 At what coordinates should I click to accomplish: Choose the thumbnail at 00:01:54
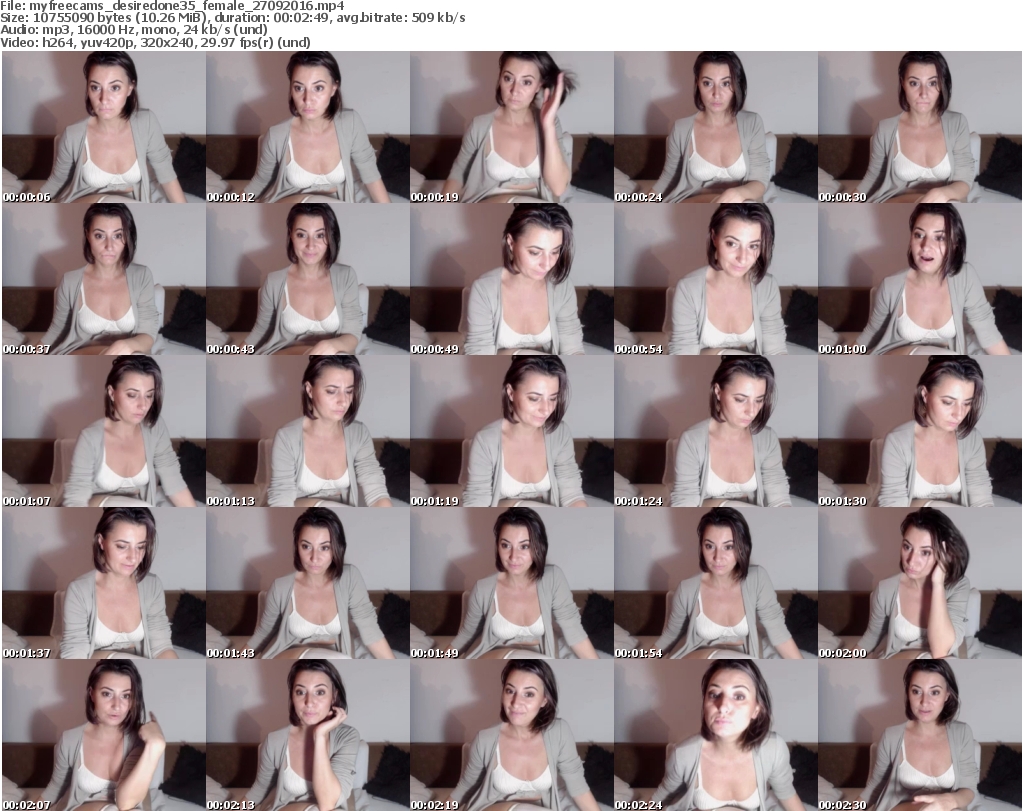(715, 583)
